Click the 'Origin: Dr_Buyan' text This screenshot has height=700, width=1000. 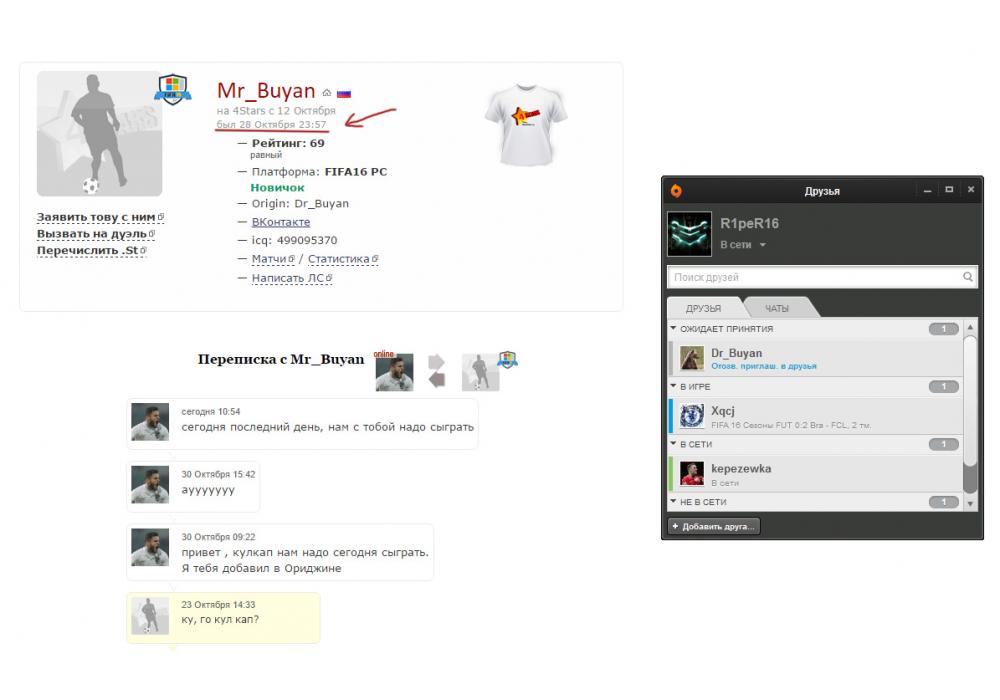pyautogui.click(x=300, y=203)
